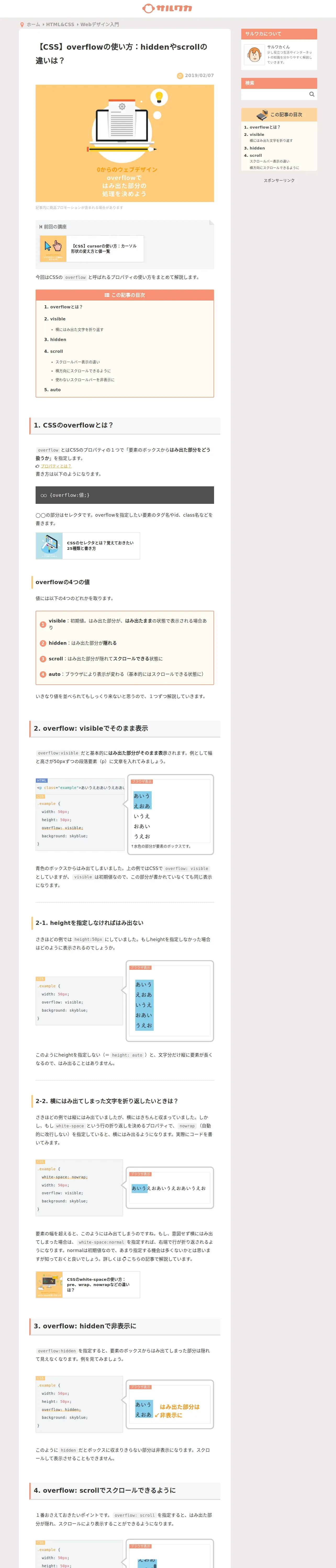
Task: Go to '横にはみ出た文字を折り返す' in the main contents box
Action: [79, 329]
